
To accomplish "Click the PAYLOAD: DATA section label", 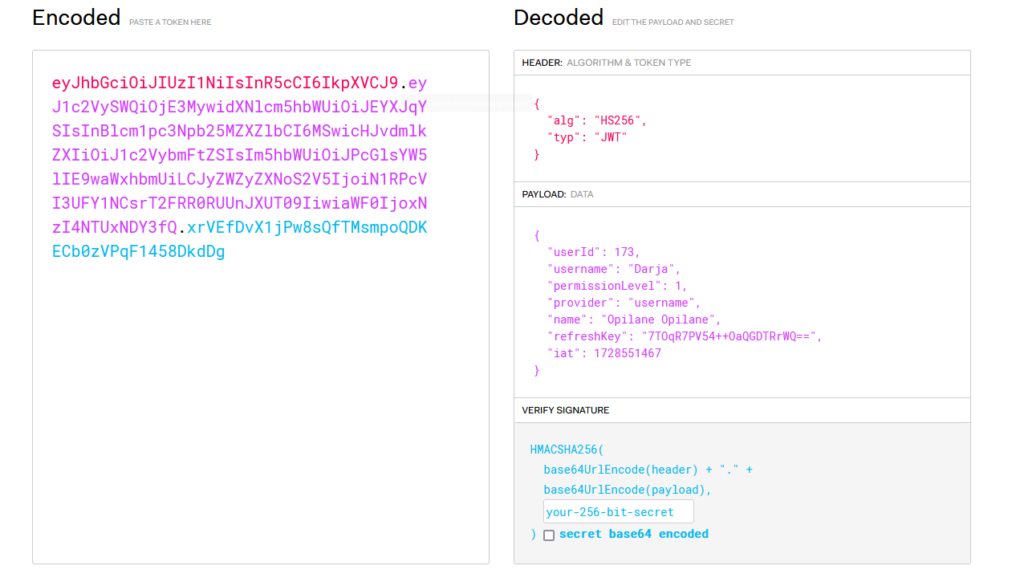I will pyautogui.click(x=557, y=195).
